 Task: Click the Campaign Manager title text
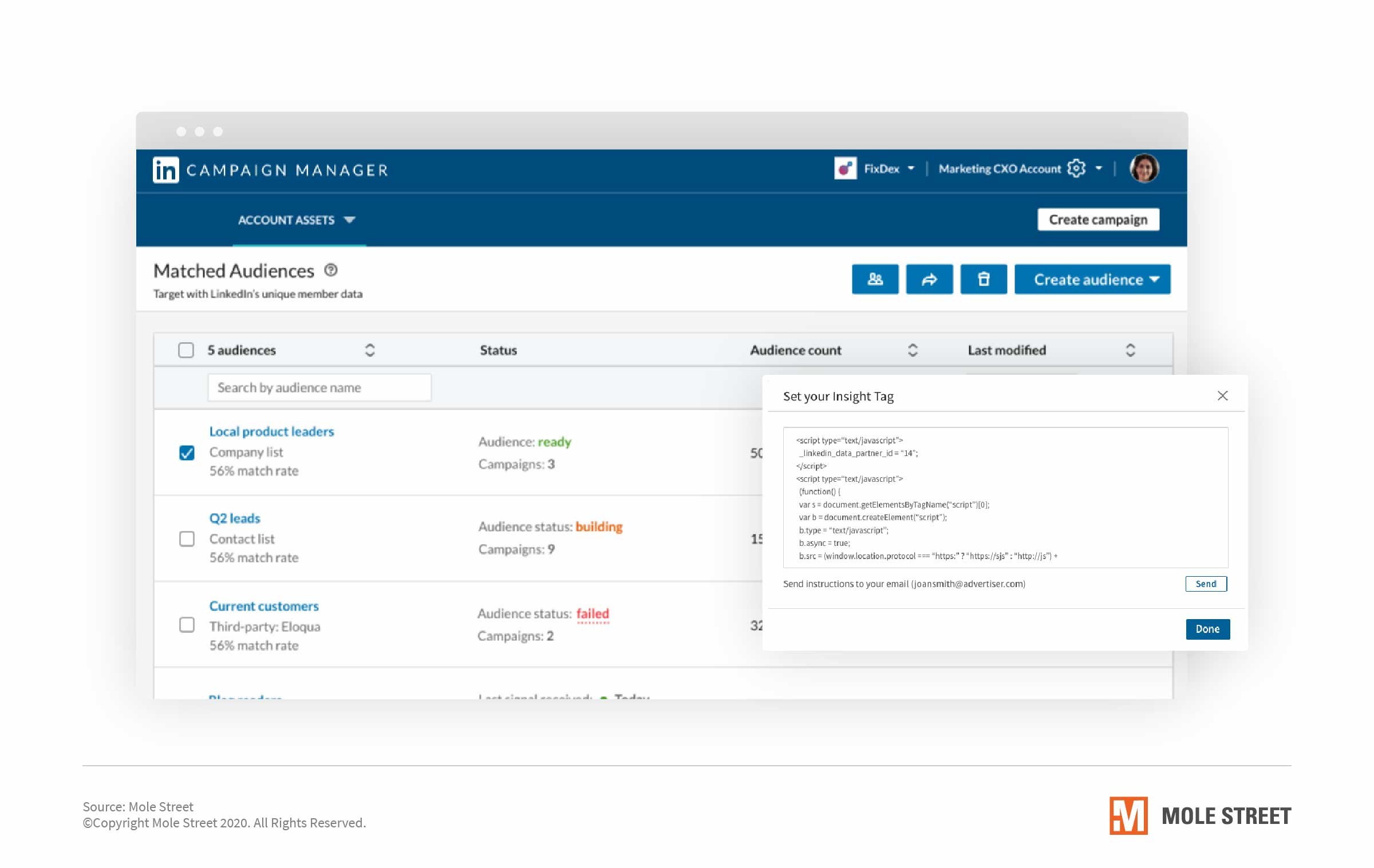pos(287,171)
